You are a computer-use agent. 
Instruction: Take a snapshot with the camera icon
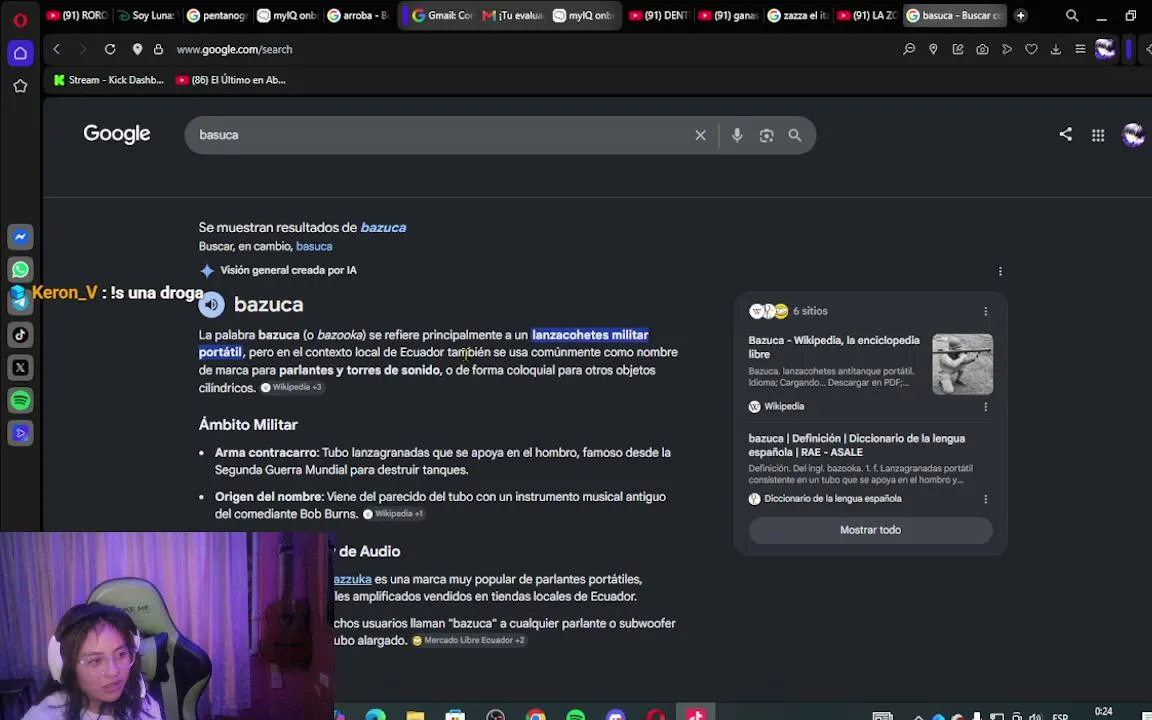(x=982, y=49)
